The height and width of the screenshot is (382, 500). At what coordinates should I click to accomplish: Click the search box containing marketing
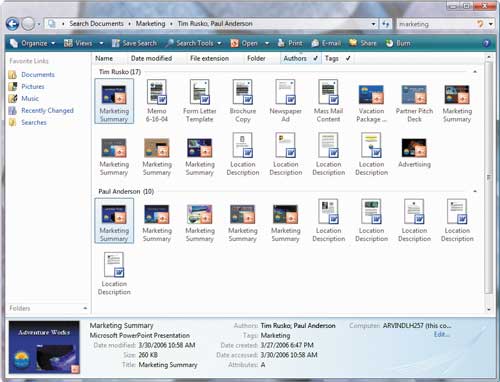(436, 24)
